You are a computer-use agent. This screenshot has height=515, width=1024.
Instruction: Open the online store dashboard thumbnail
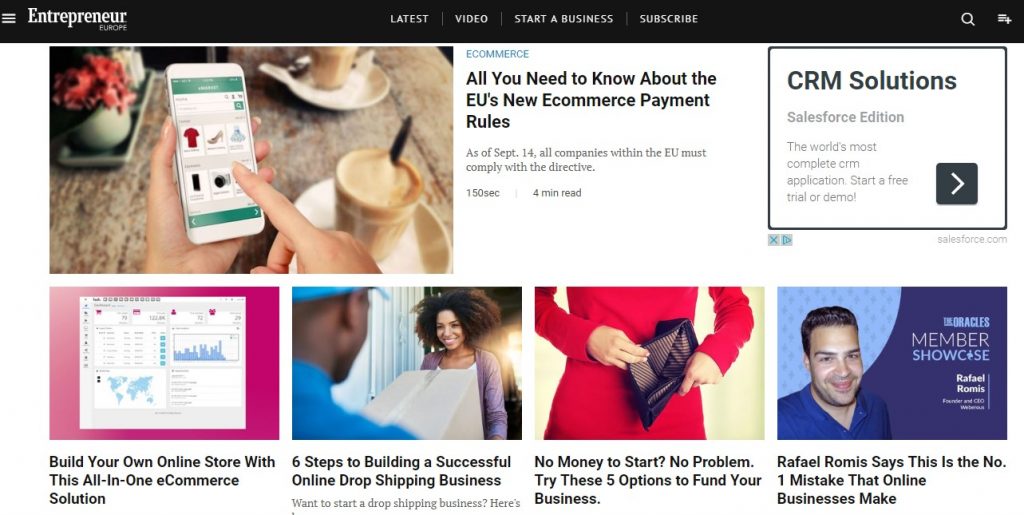pos(164,363)
